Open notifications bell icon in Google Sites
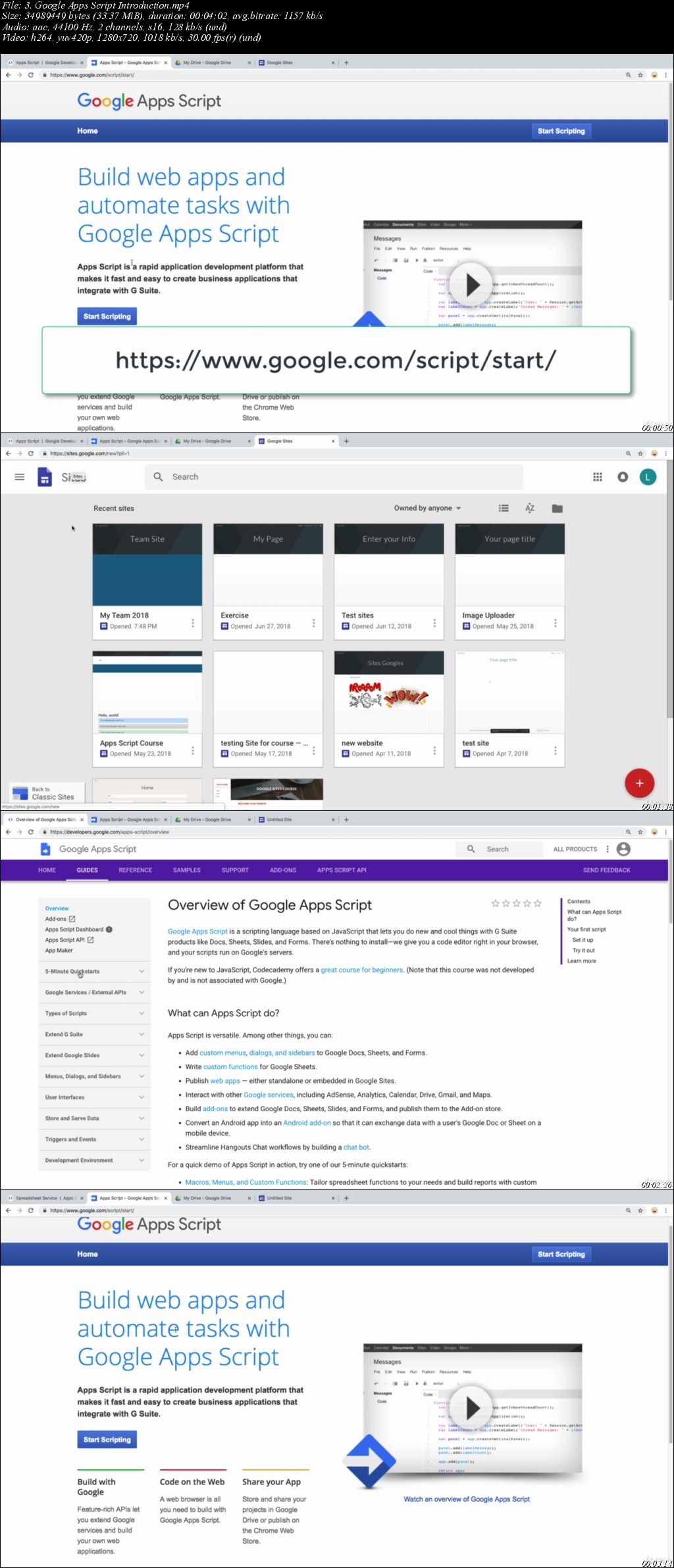 [623, 477]
